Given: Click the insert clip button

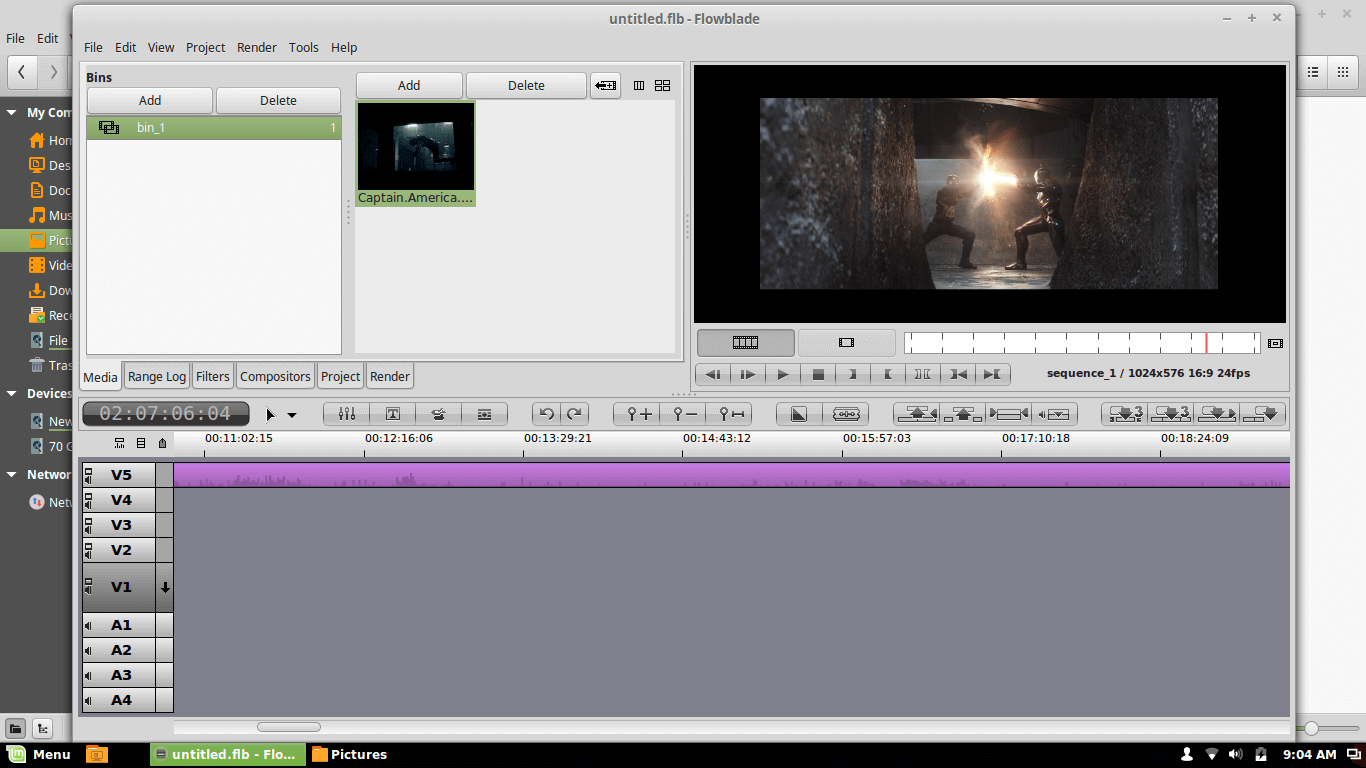Looking at the screenshot, I should pyautogui.click(x=1217, y=414).
